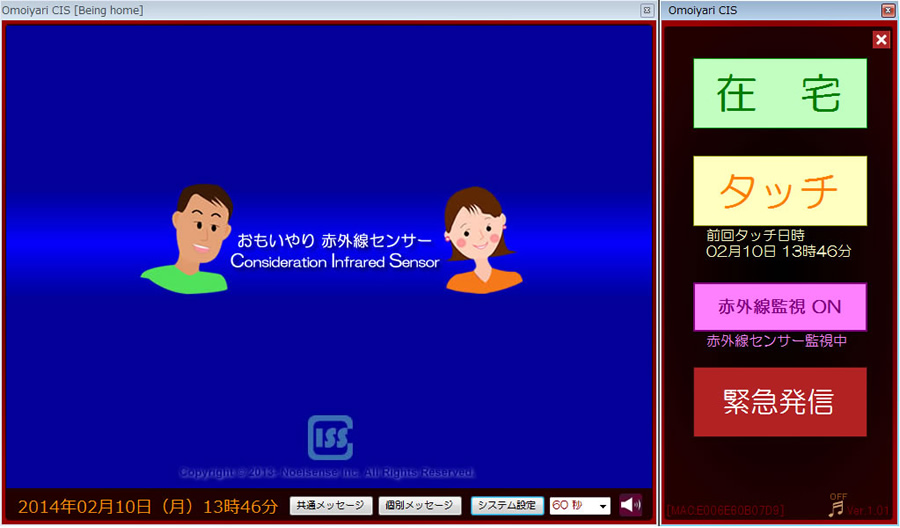
Task: Click the music note OFF icon
Action: (836, 506)
